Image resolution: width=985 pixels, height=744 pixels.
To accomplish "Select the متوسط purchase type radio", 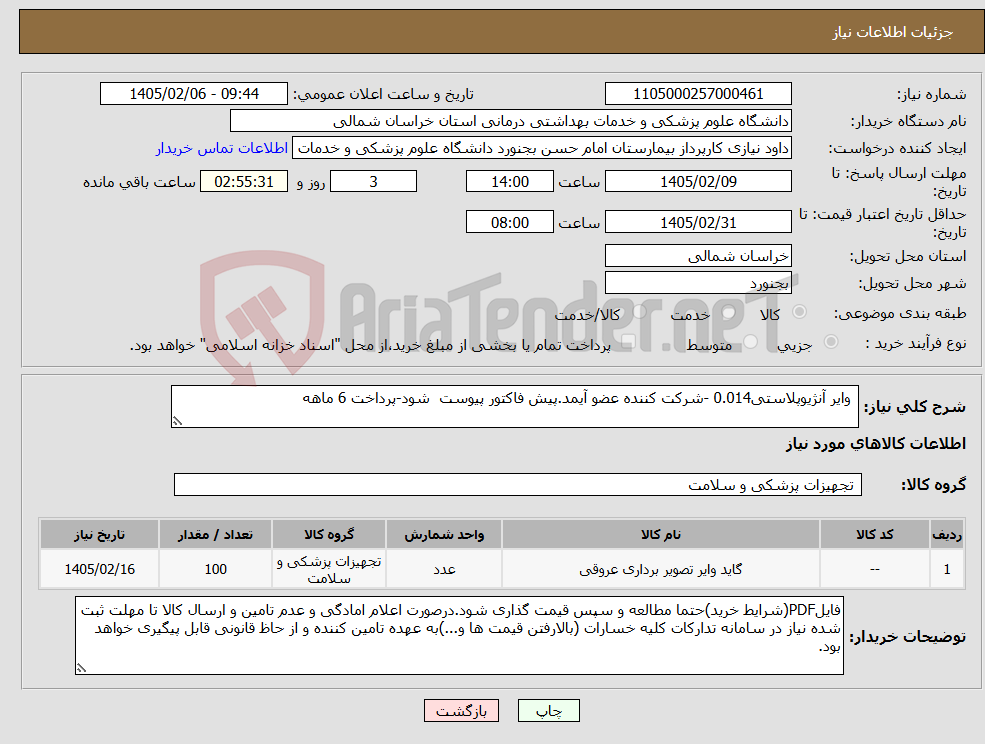I will point(751,341).
